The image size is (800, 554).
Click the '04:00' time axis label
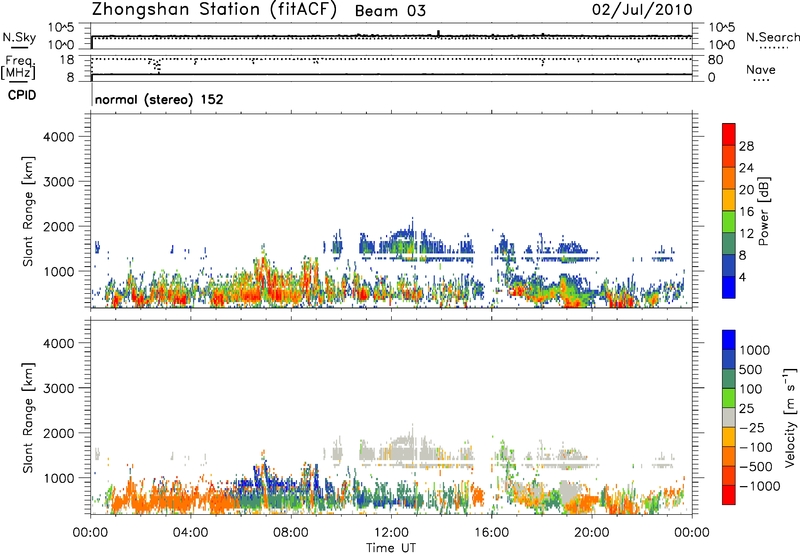(190, 533)
